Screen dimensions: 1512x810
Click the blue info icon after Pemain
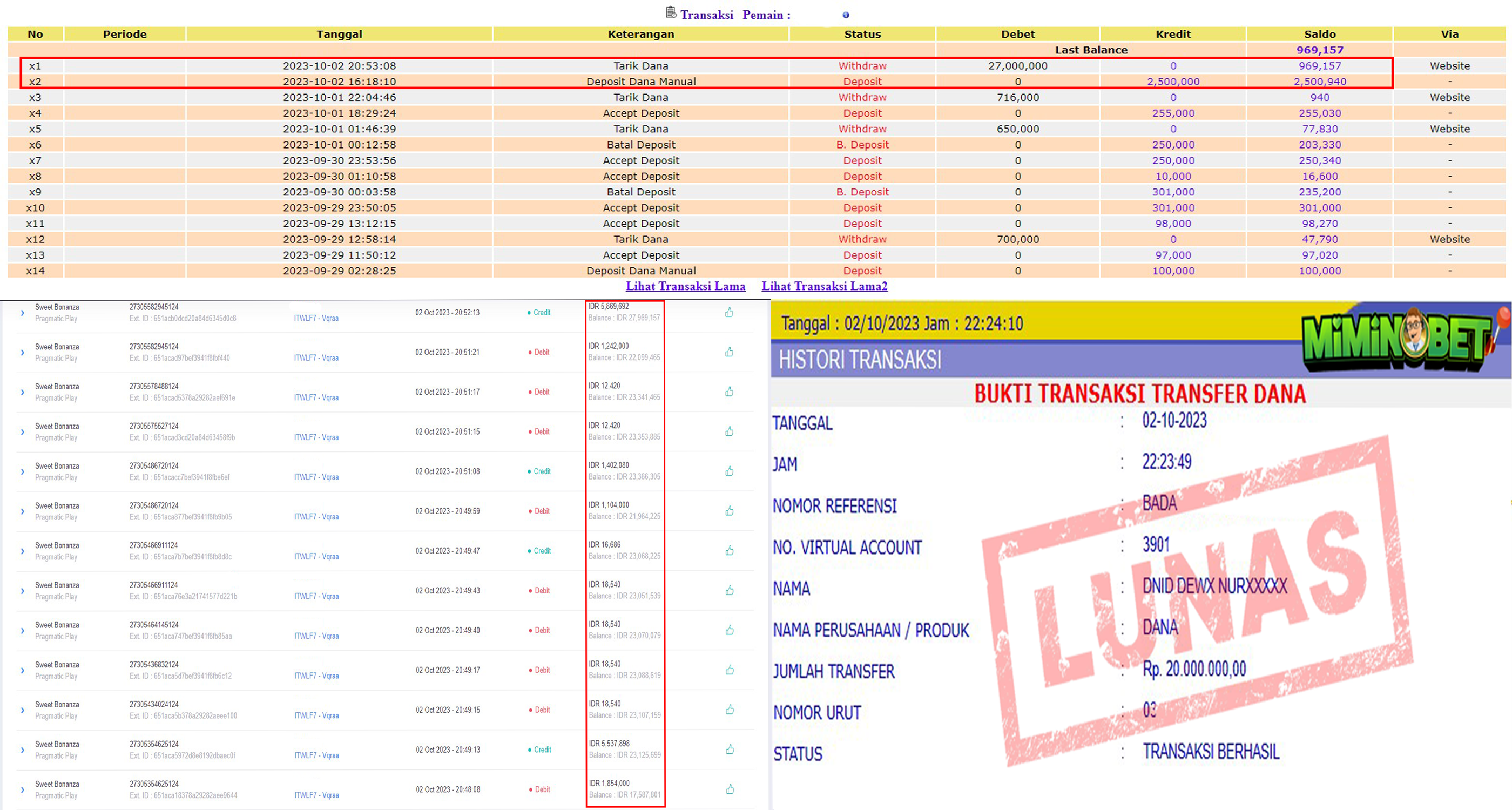(x=846, y=15)
